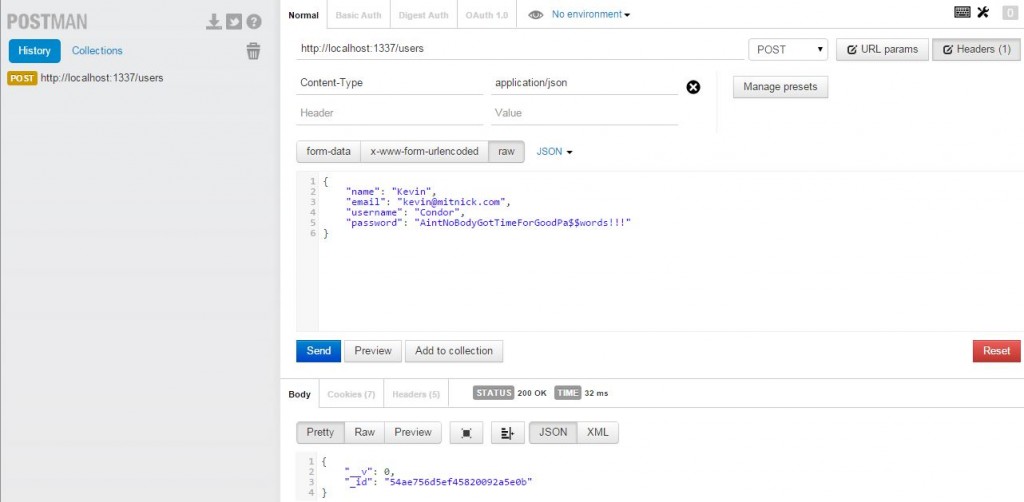Toggle response line wrapping icon
The width and height of the screenshot is (1024, 502).
[x=507, y=432]
